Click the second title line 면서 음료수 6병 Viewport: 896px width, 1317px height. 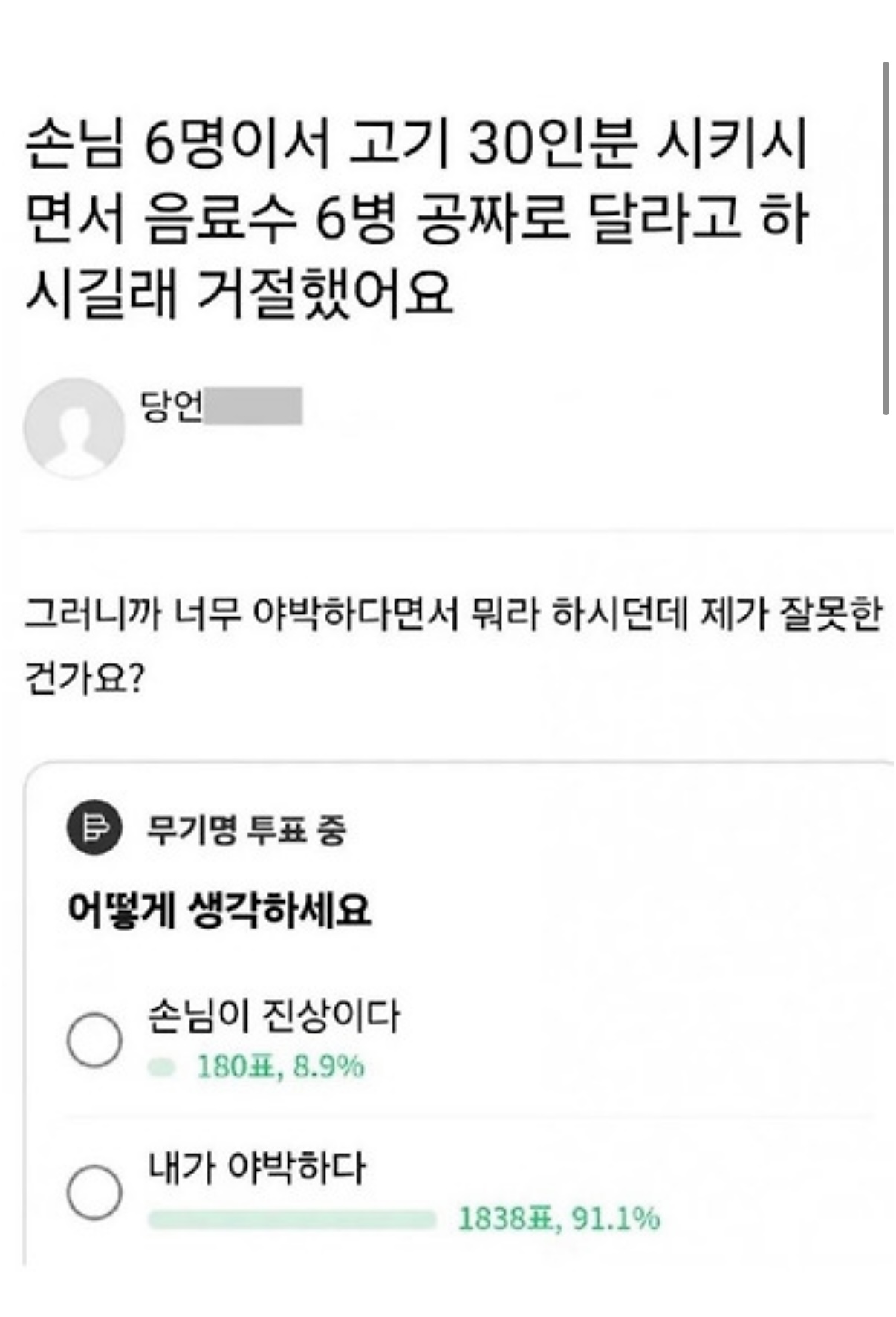coord(416,218)
